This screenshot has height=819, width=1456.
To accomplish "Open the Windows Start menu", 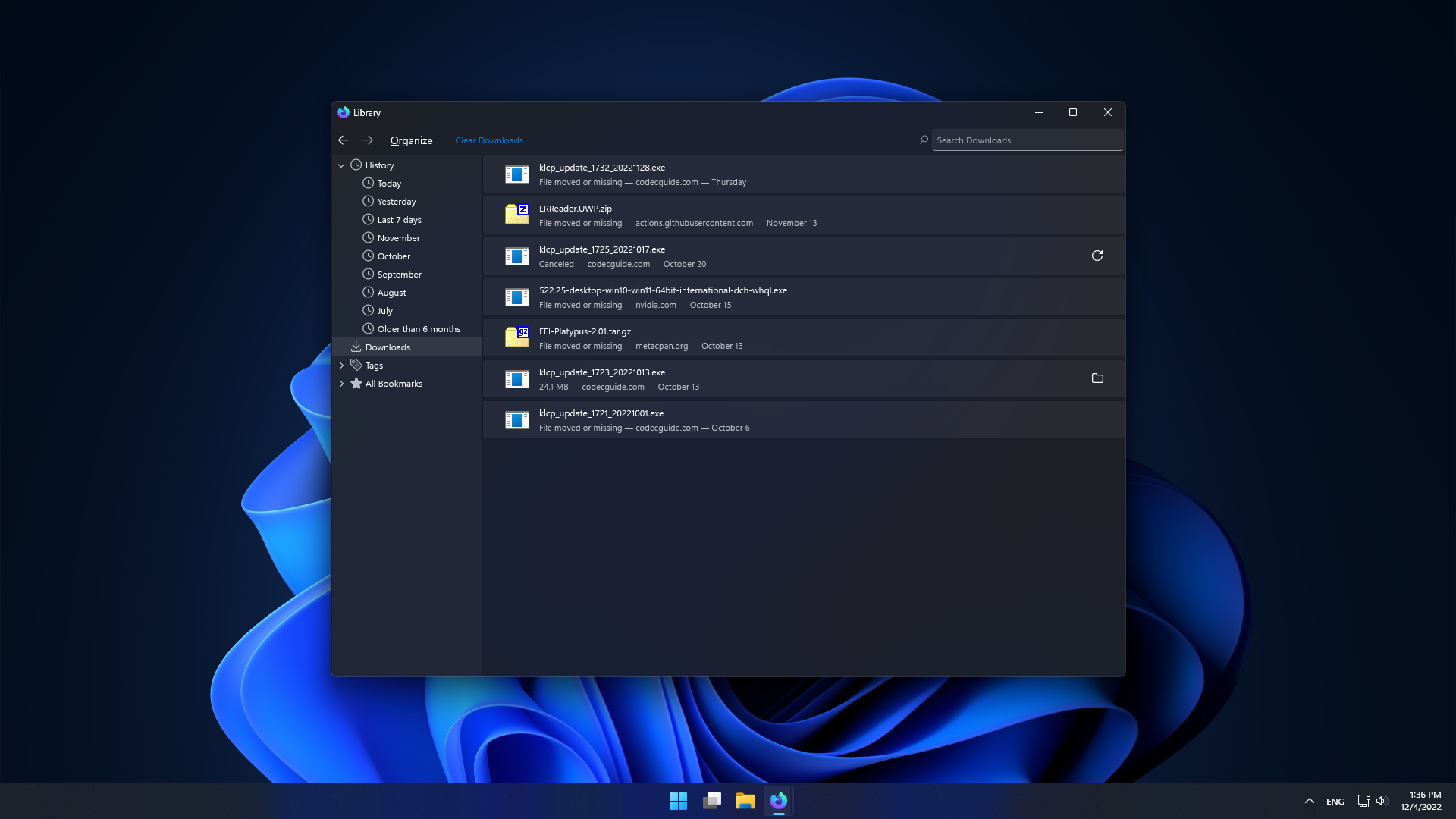I will coord(678,801).
